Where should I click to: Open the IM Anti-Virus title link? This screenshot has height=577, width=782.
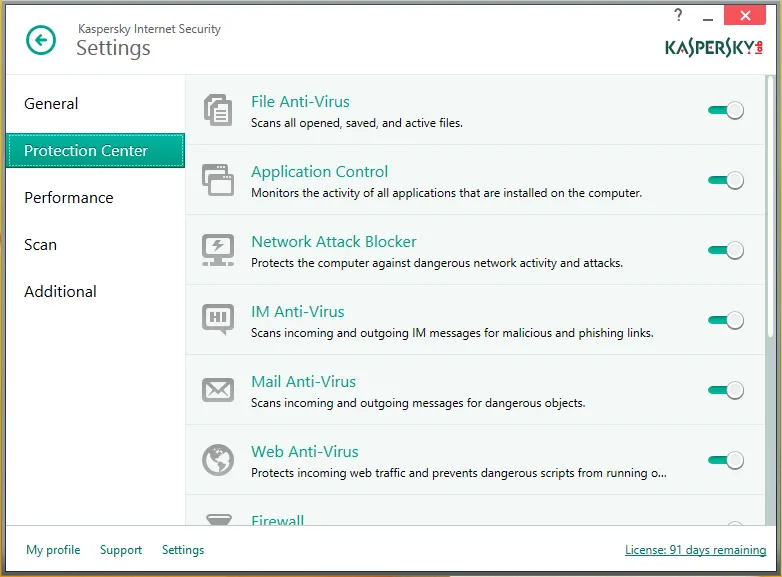point(298,312)
